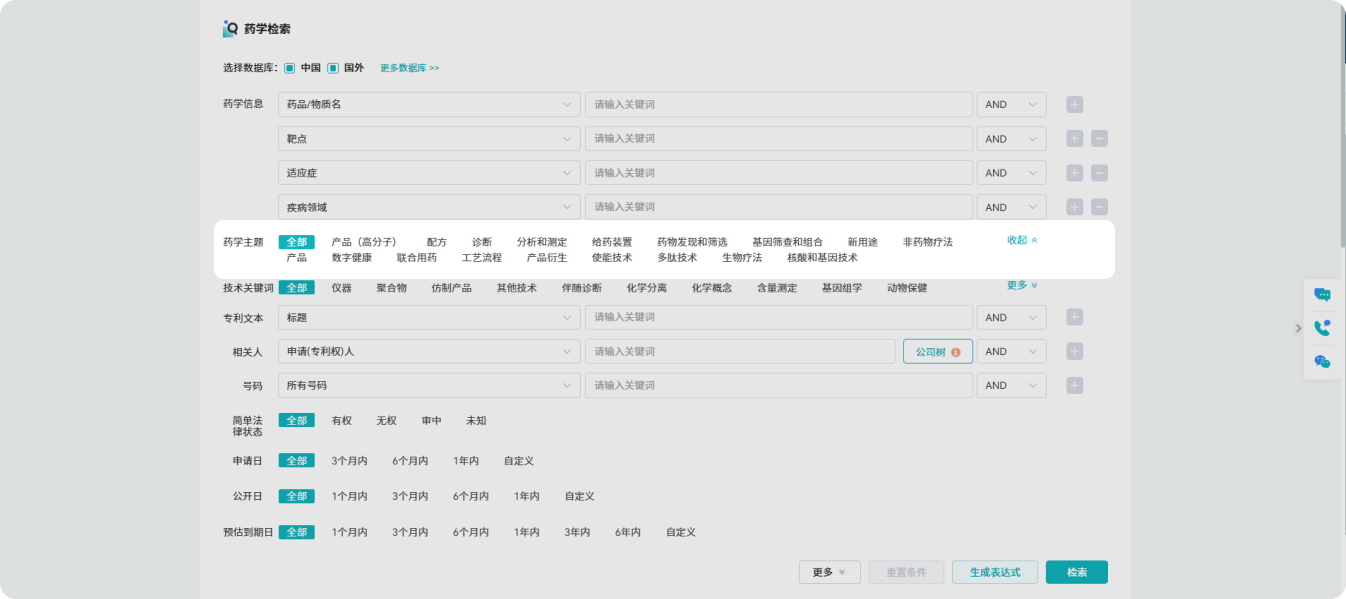Select 自定义 under 申请日
This screenshot has height=599, width=1346.
(x=519, y=461)
